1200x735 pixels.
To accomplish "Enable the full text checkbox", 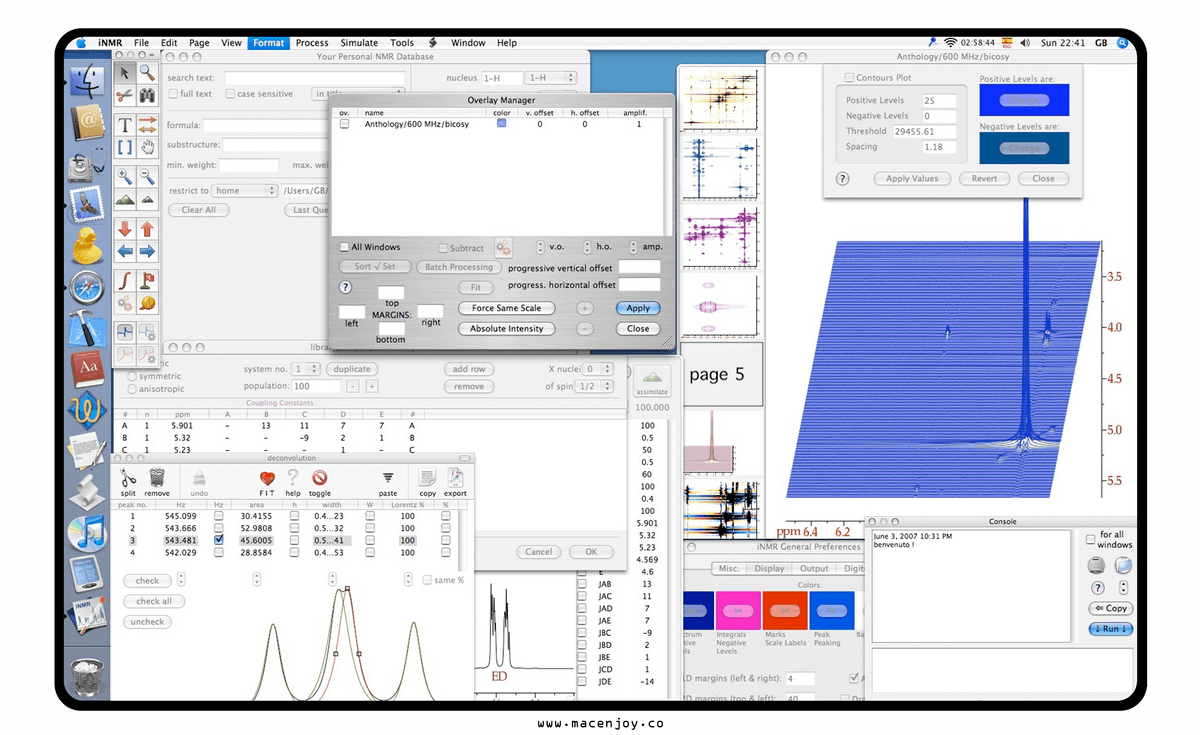I will [173, 94].
